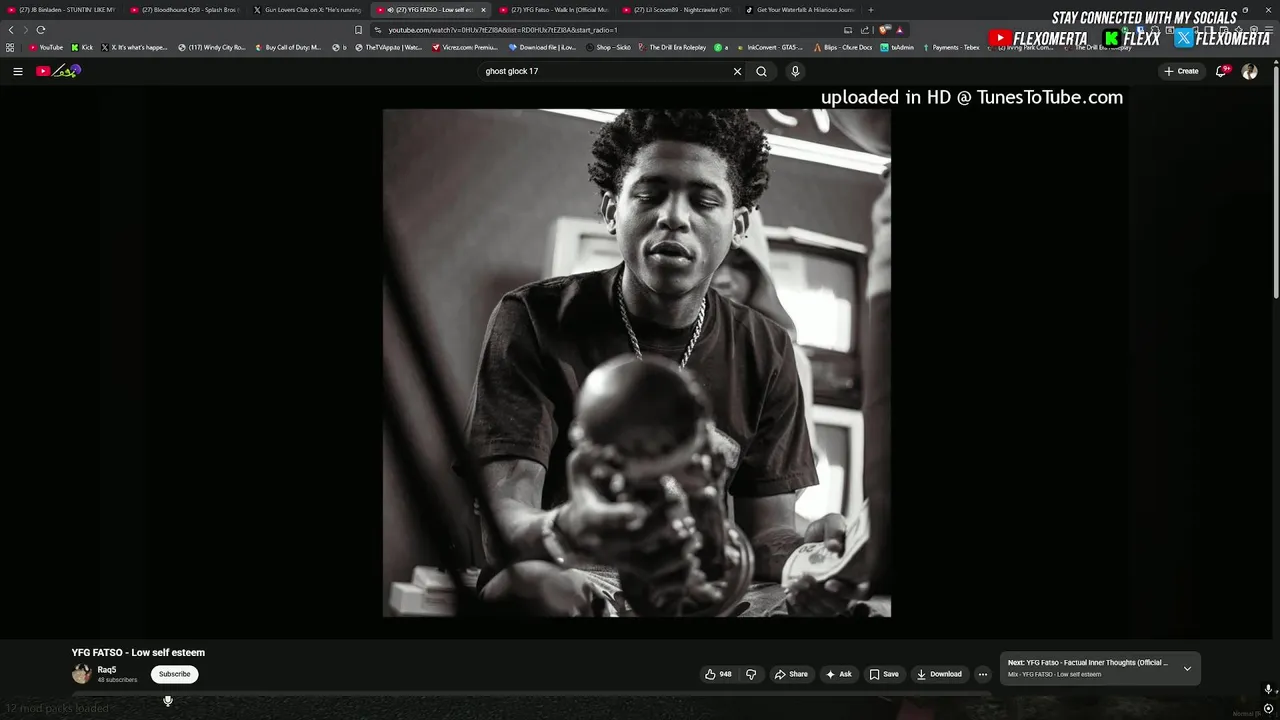
Task: Focus the youtube.com address bar URL
Action: [503, 30]
